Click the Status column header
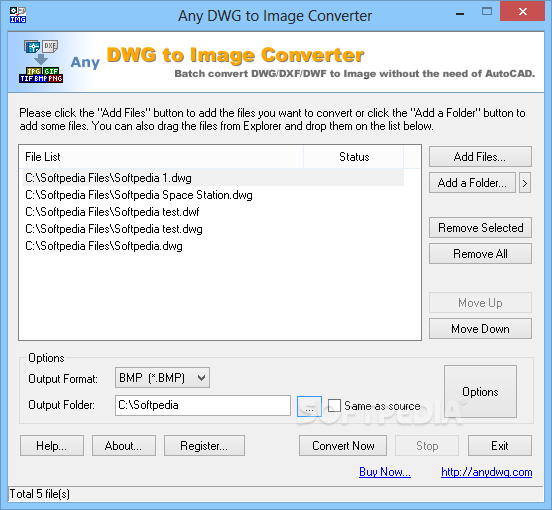This screenshot has width=552, height=510. [x=353, y=157]
